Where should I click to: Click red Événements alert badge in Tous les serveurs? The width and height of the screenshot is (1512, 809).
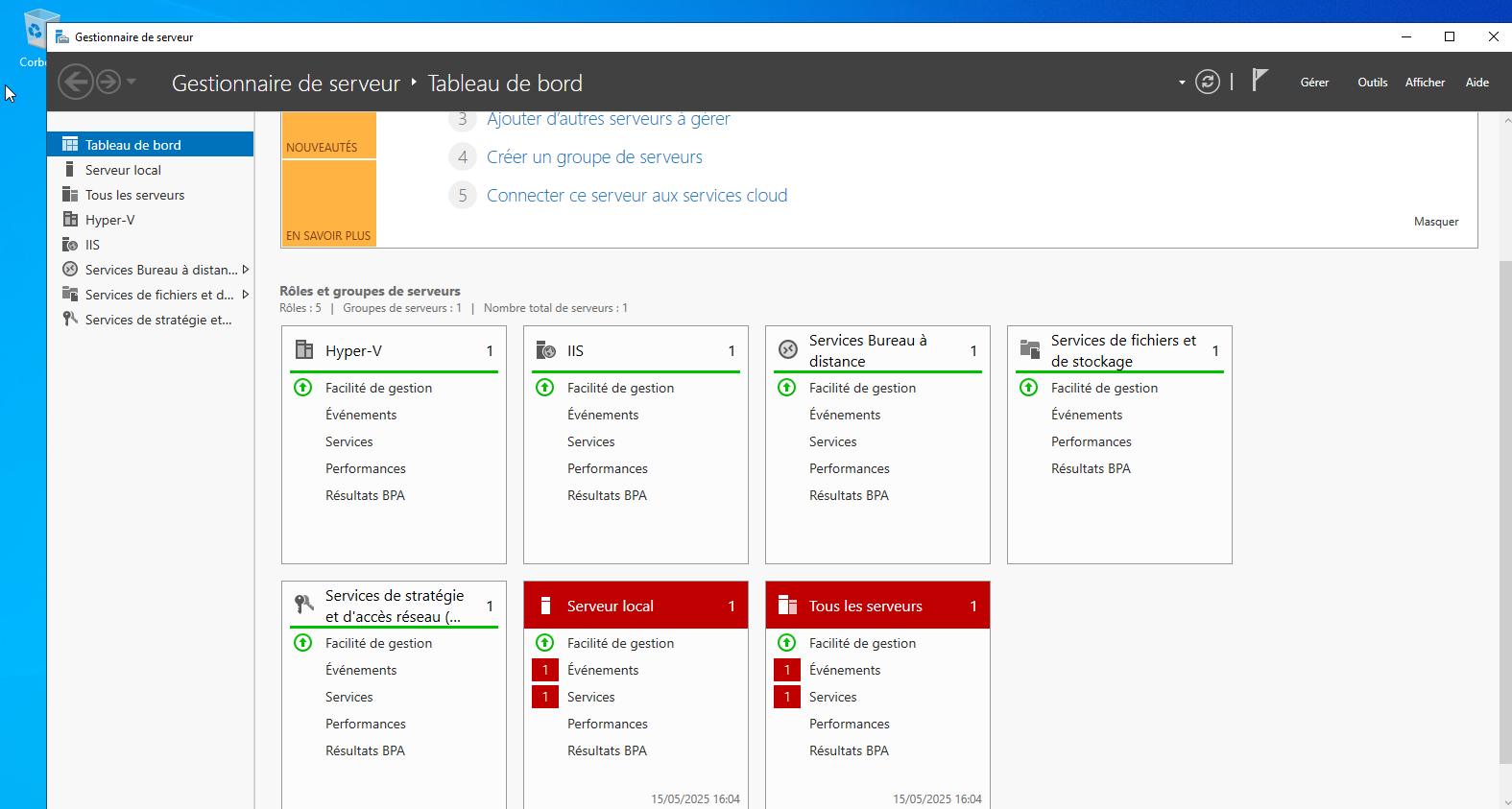point(787,670)
